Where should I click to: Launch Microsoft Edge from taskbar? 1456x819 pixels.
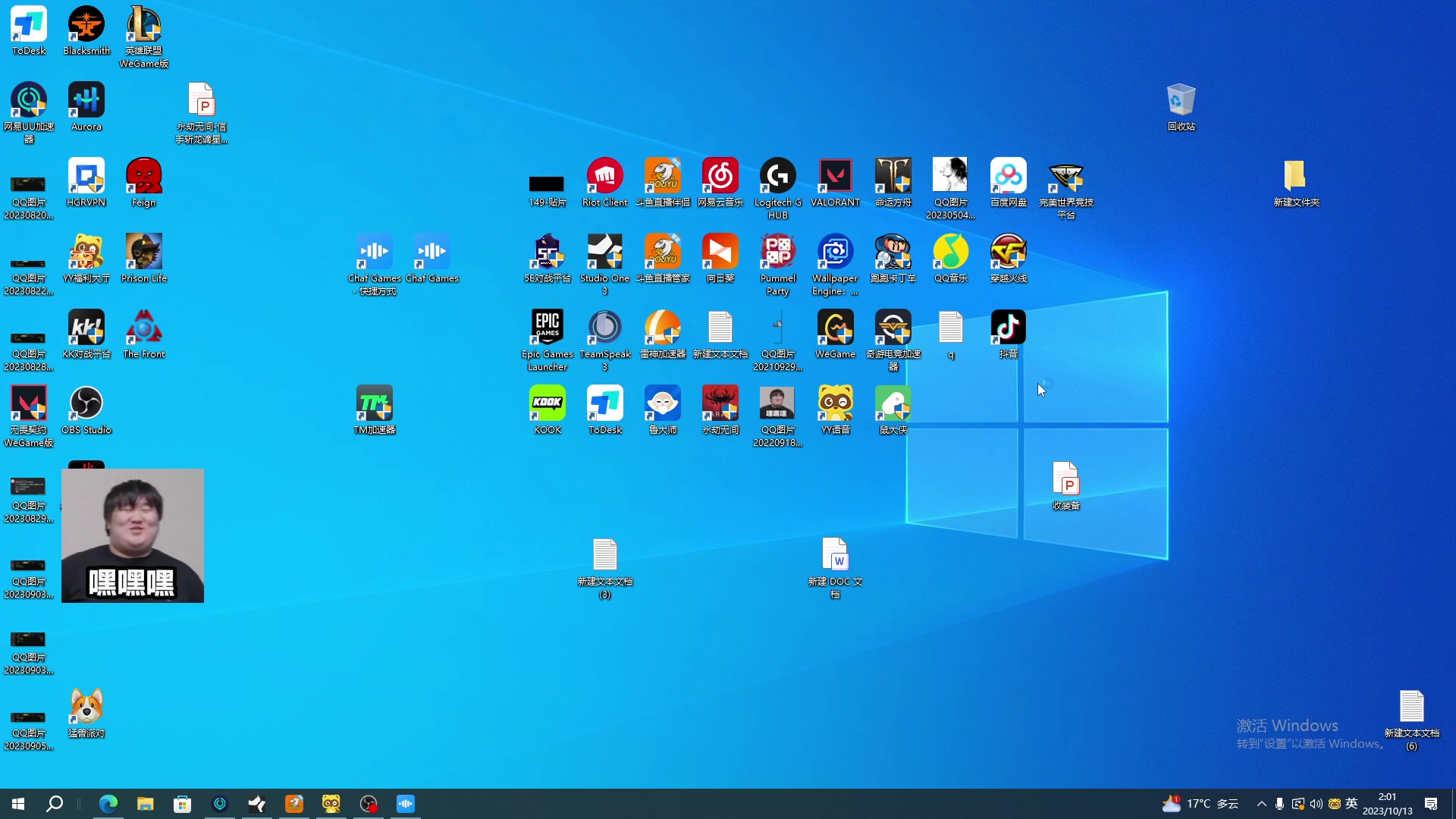pos(108,804)
